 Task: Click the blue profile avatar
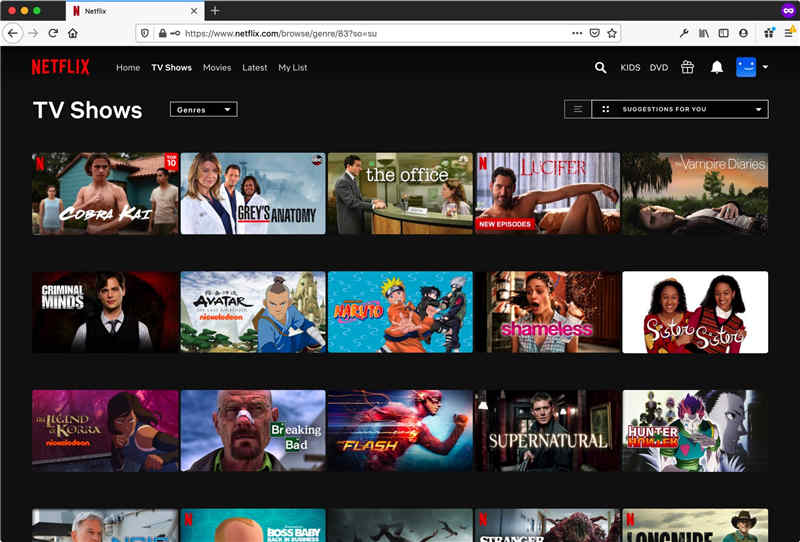click(x=746, y=67)
